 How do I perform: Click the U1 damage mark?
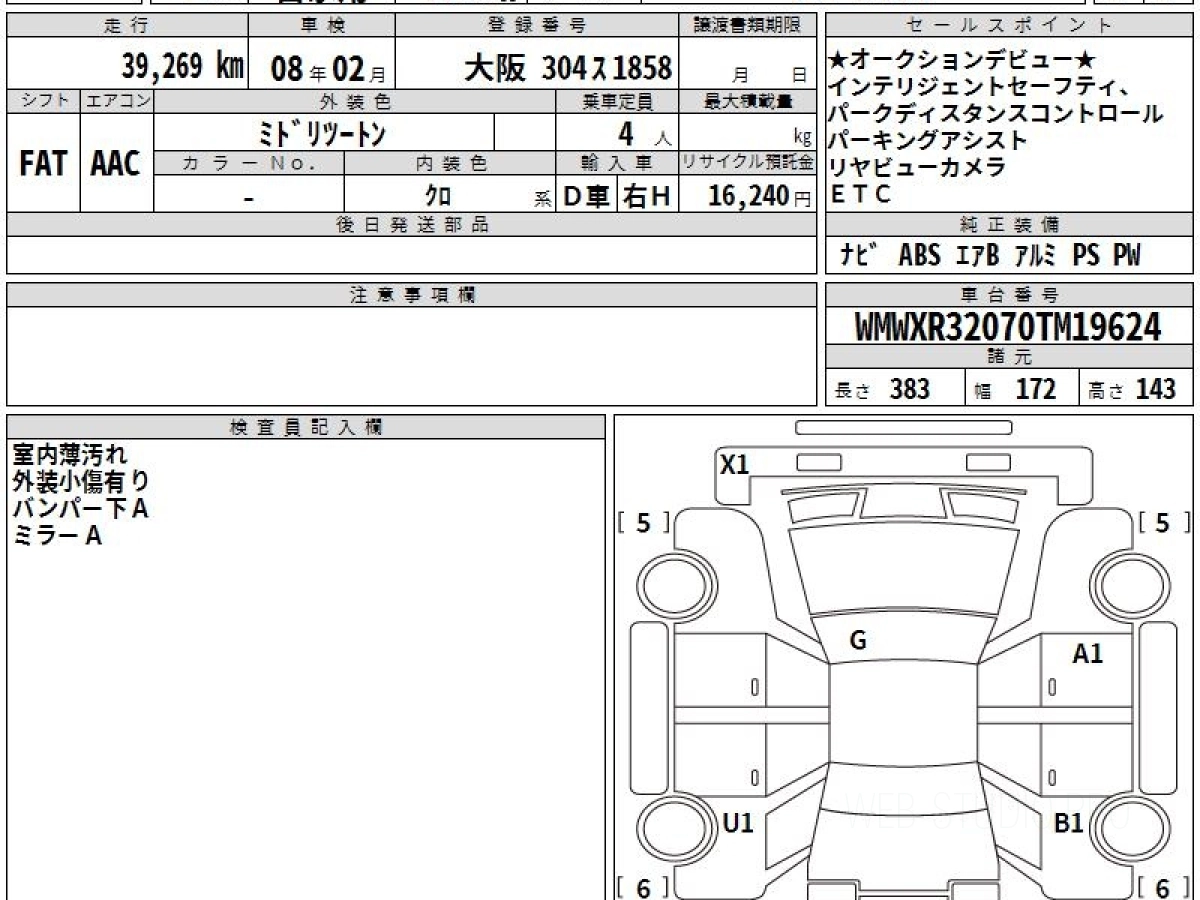[738, 823]
